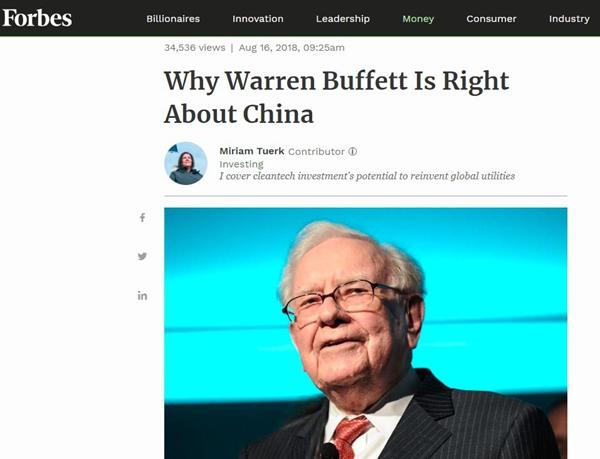600x459 pixels.
Task: Go to the Investing category link
Action: 241,164
